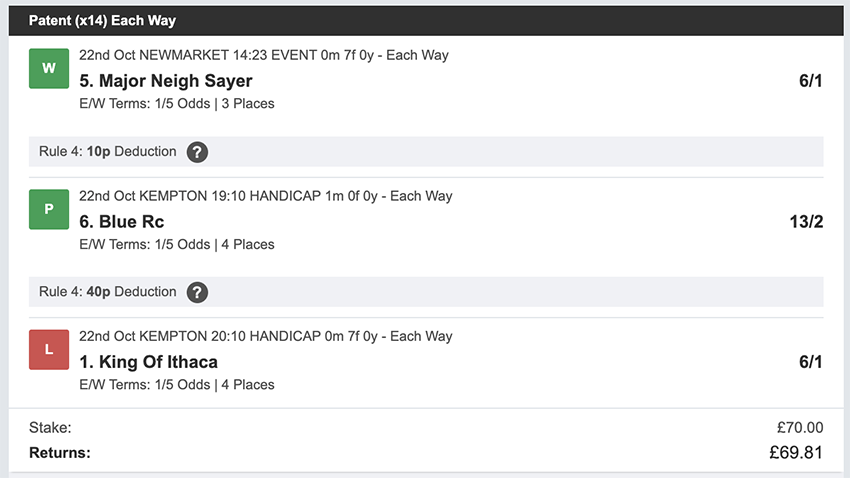Click the £70.00 stake amount
The image size is (850, 478).
click(799, 428)
